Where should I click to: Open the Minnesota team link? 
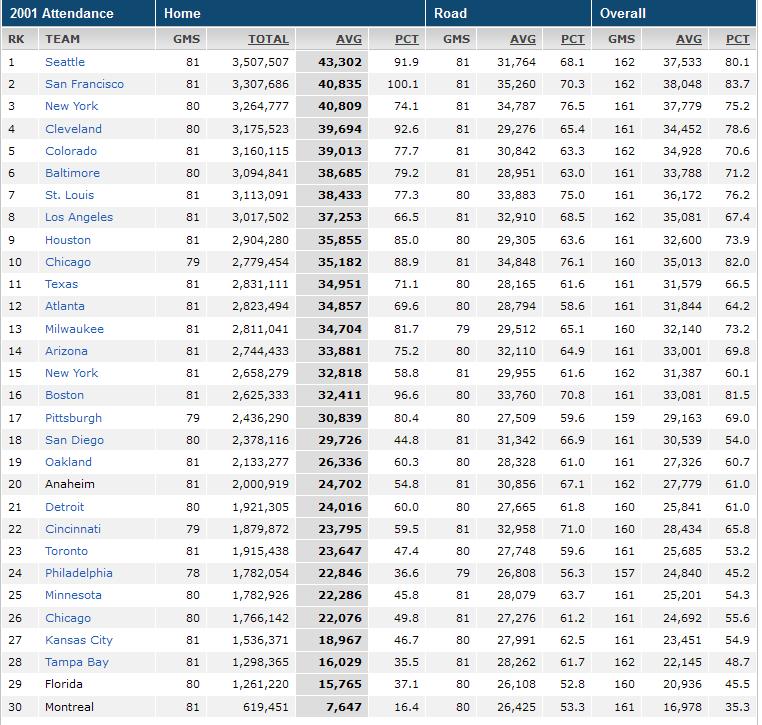tap(73, 595)
